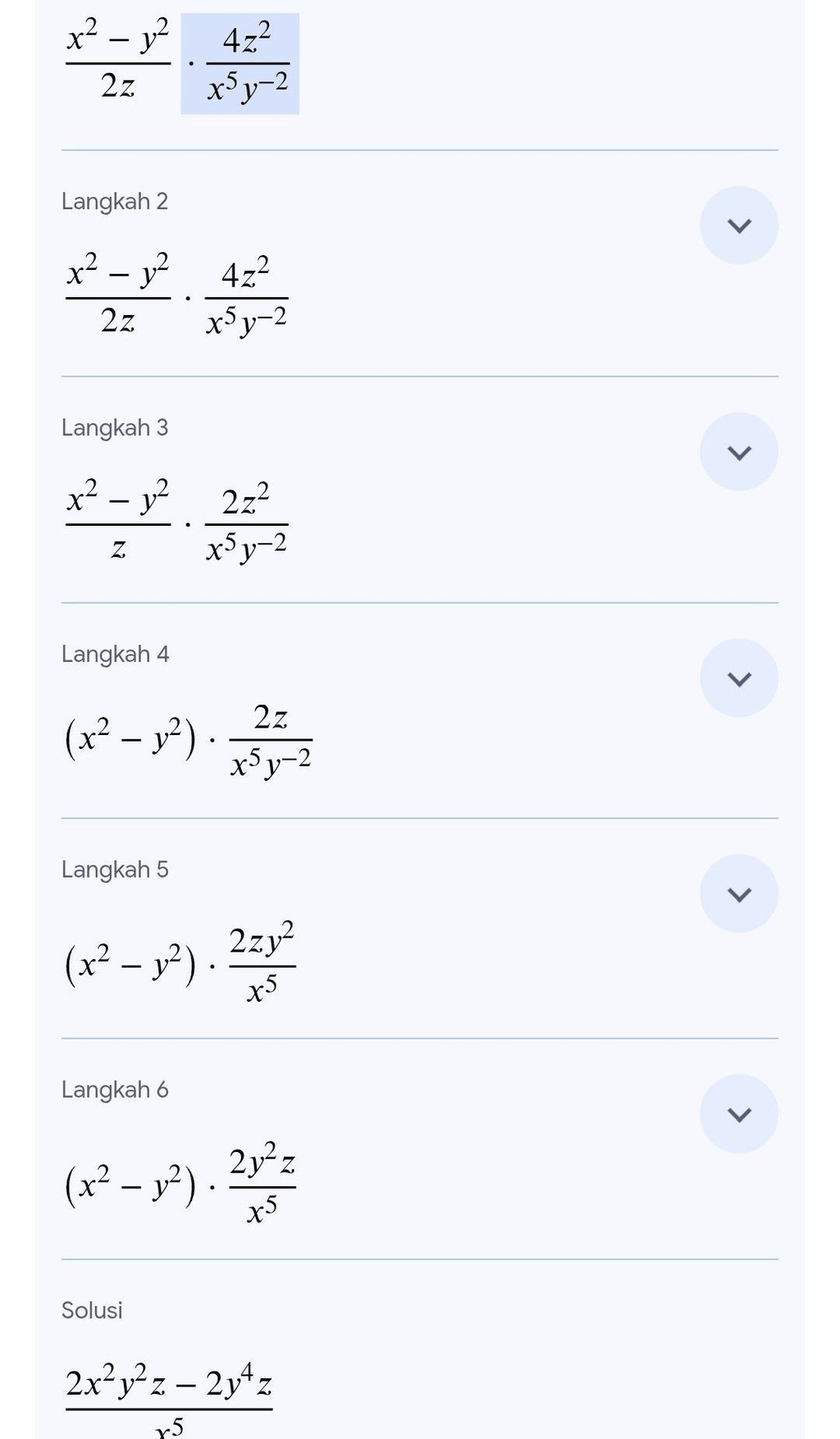
Task: Click the final solution 2x²y²z − 2y⁴z
Action: pyautogui.click(x=169, y=1384)
